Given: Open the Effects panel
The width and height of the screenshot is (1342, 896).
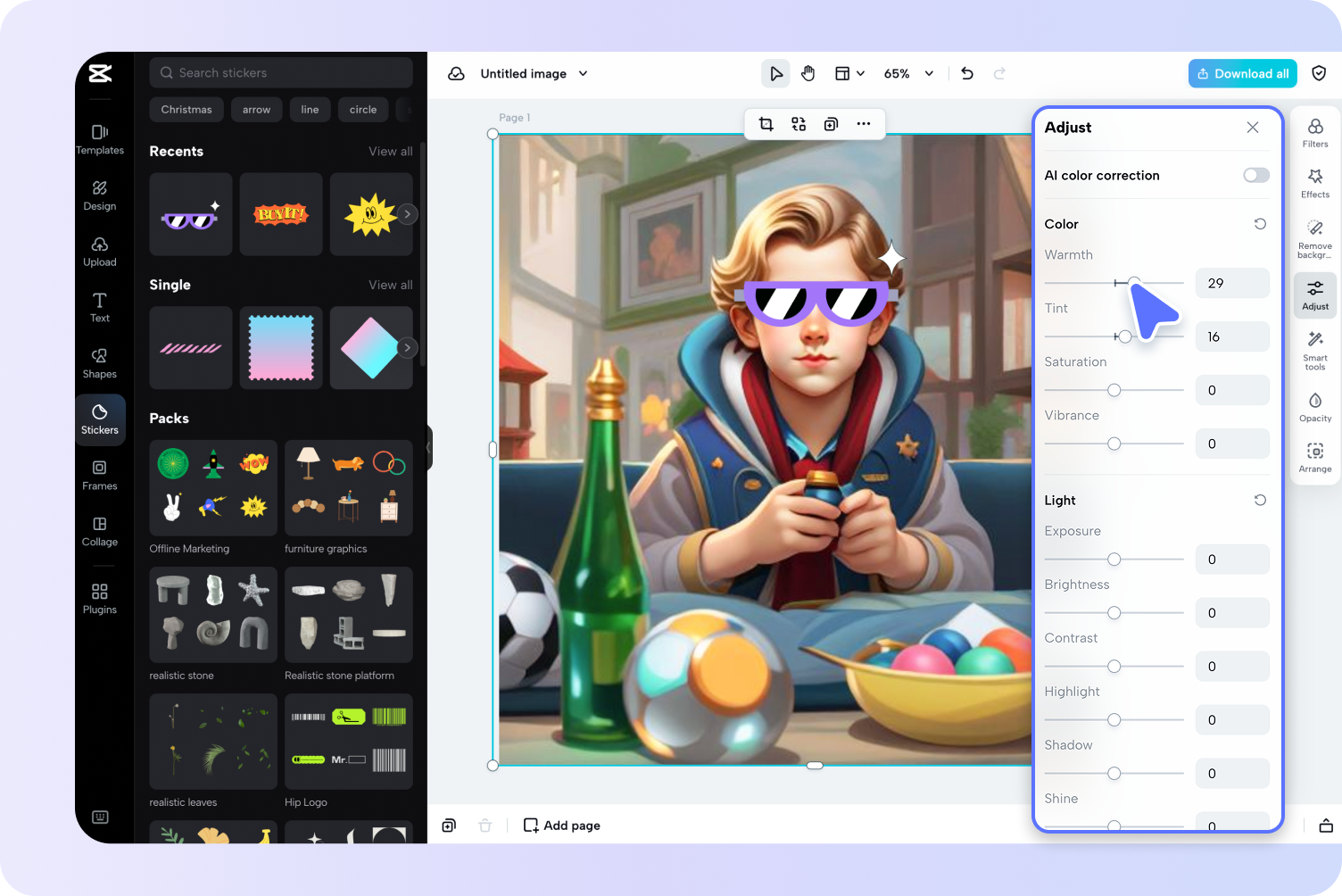Looking at the screenshot, I should (1315, 183).
